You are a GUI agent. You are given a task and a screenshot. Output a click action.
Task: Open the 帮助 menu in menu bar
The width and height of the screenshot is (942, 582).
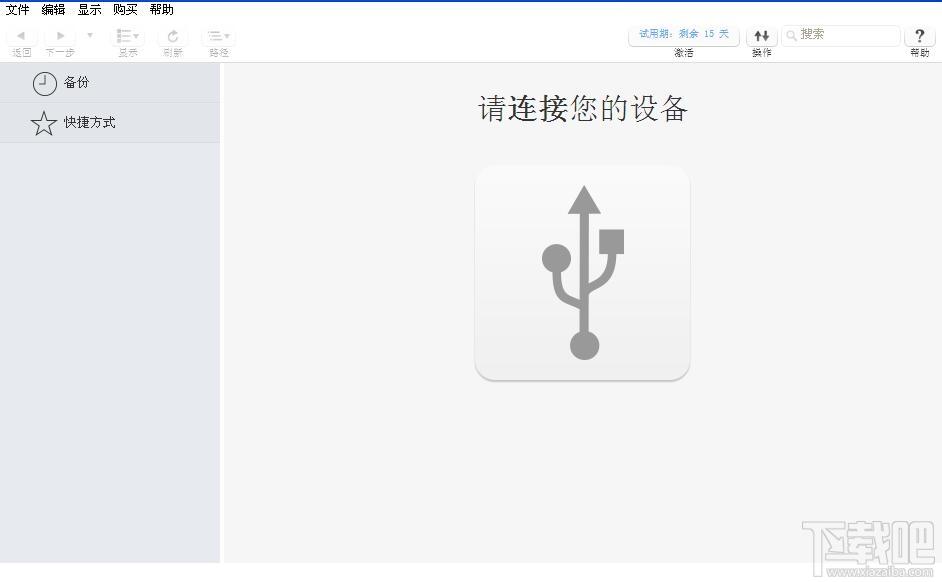pyautogui.click(x=161, y=10)
